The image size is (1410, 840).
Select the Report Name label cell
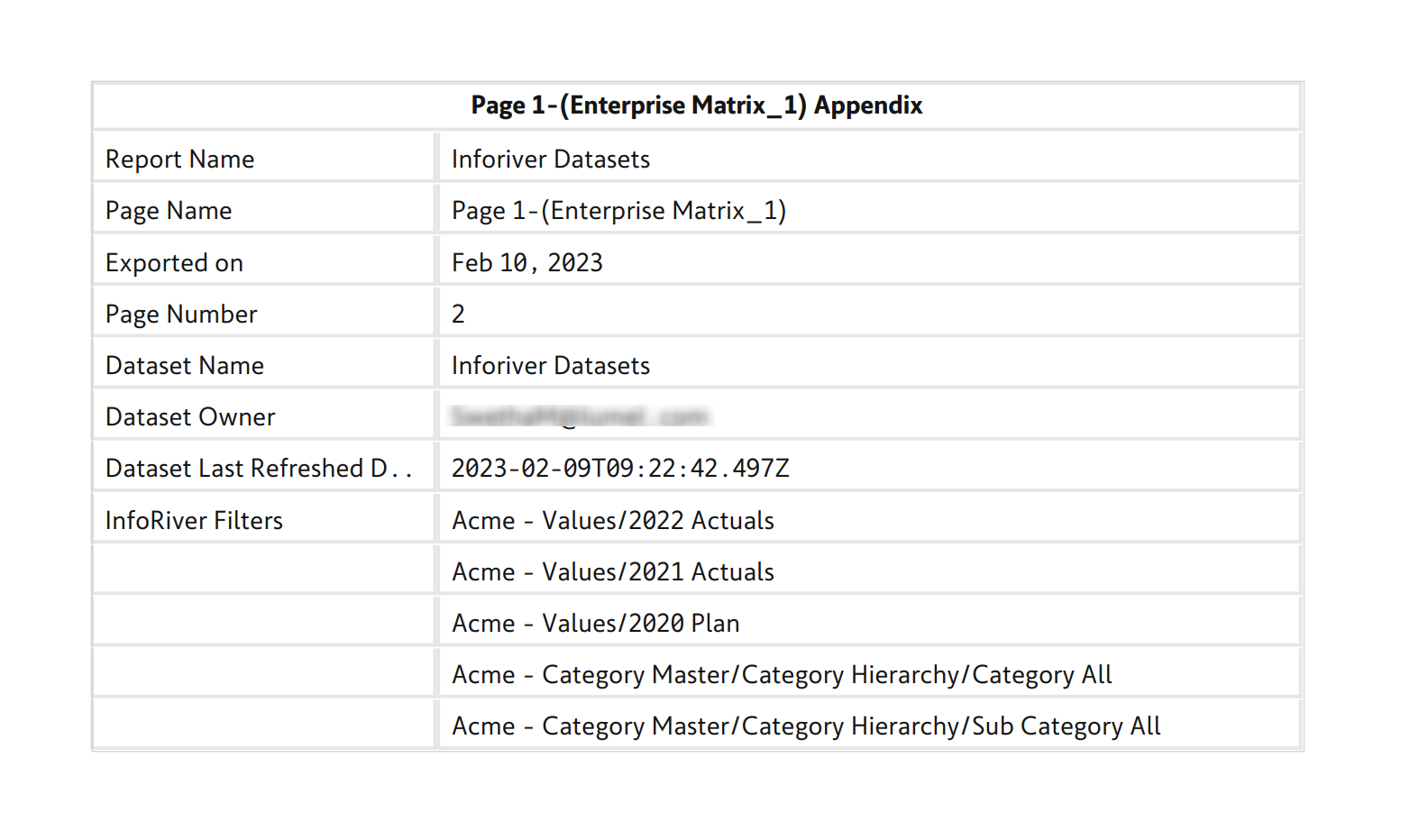click(x=180, y=160)
